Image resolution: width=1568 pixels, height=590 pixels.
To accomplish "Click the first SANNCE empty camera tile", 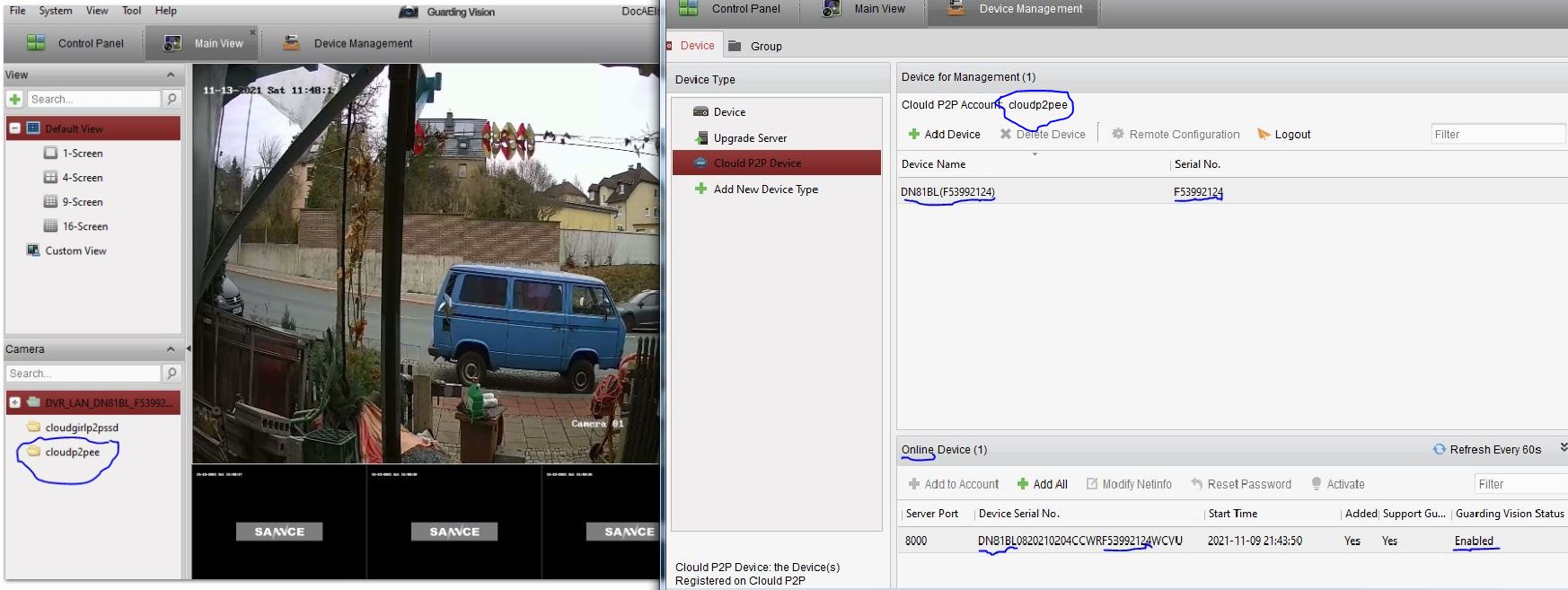I will (x=278, y=523).
